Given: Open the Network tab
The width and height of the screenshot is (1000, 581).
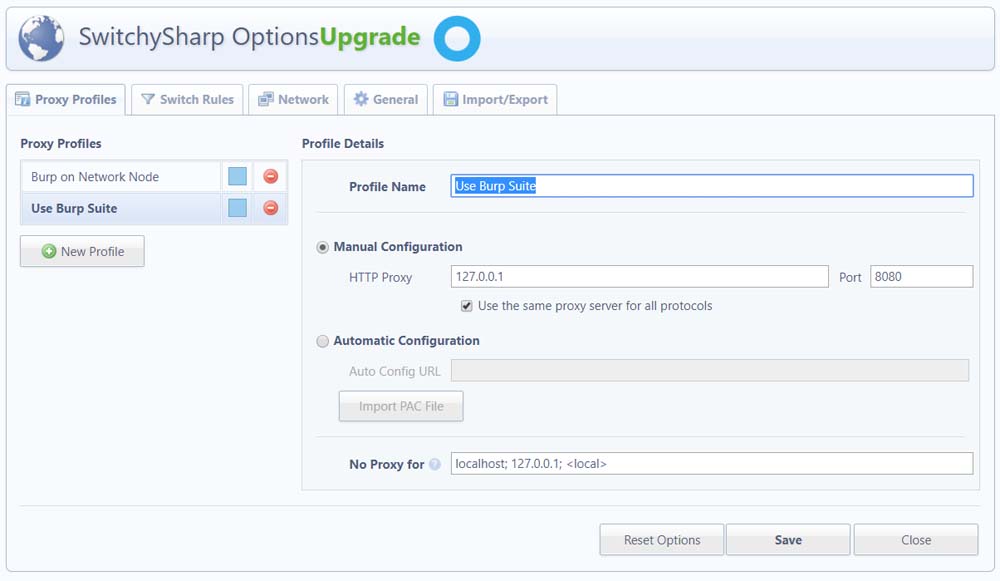Looking at the screenshot, I should (x=293, y=99).
